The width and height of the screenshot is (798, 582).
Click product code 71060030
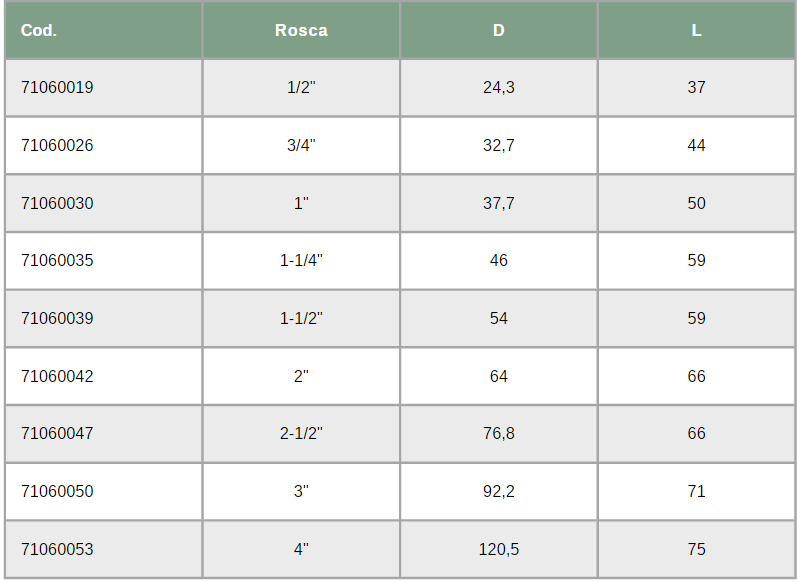click(57, 203)
